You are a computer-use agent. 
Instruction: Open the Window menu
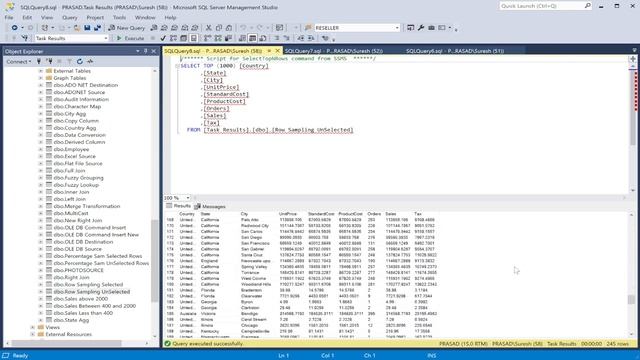145,18
